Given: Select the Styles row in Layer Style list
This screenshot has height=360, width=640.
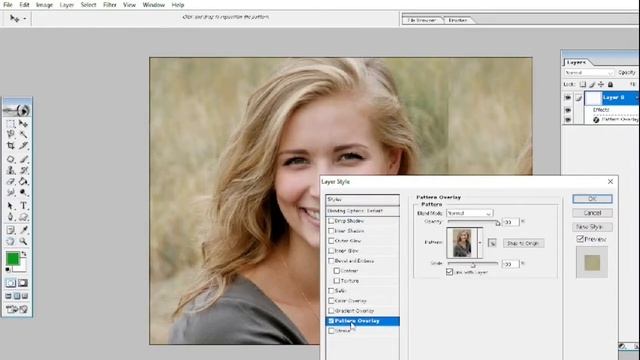Looking at the screenshot, I should pos(362,200).
